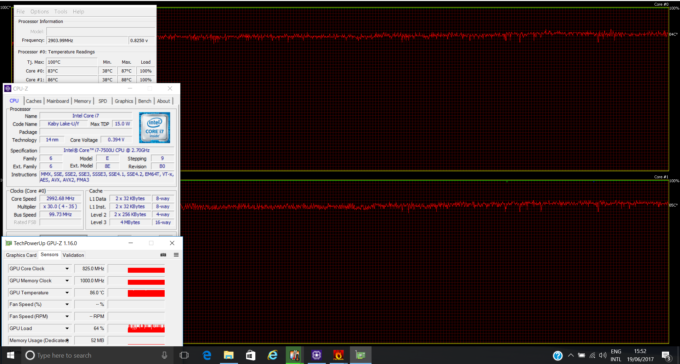This screenshot has height=364, width=680.
Task: Open File Explorer from the taskbar
Action: (x=229, y=355)
